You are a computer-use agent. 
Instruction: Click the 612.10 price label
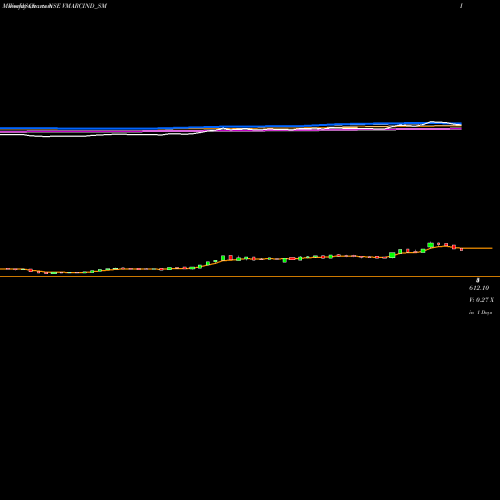pyautogui.click(x=479, y=288)
